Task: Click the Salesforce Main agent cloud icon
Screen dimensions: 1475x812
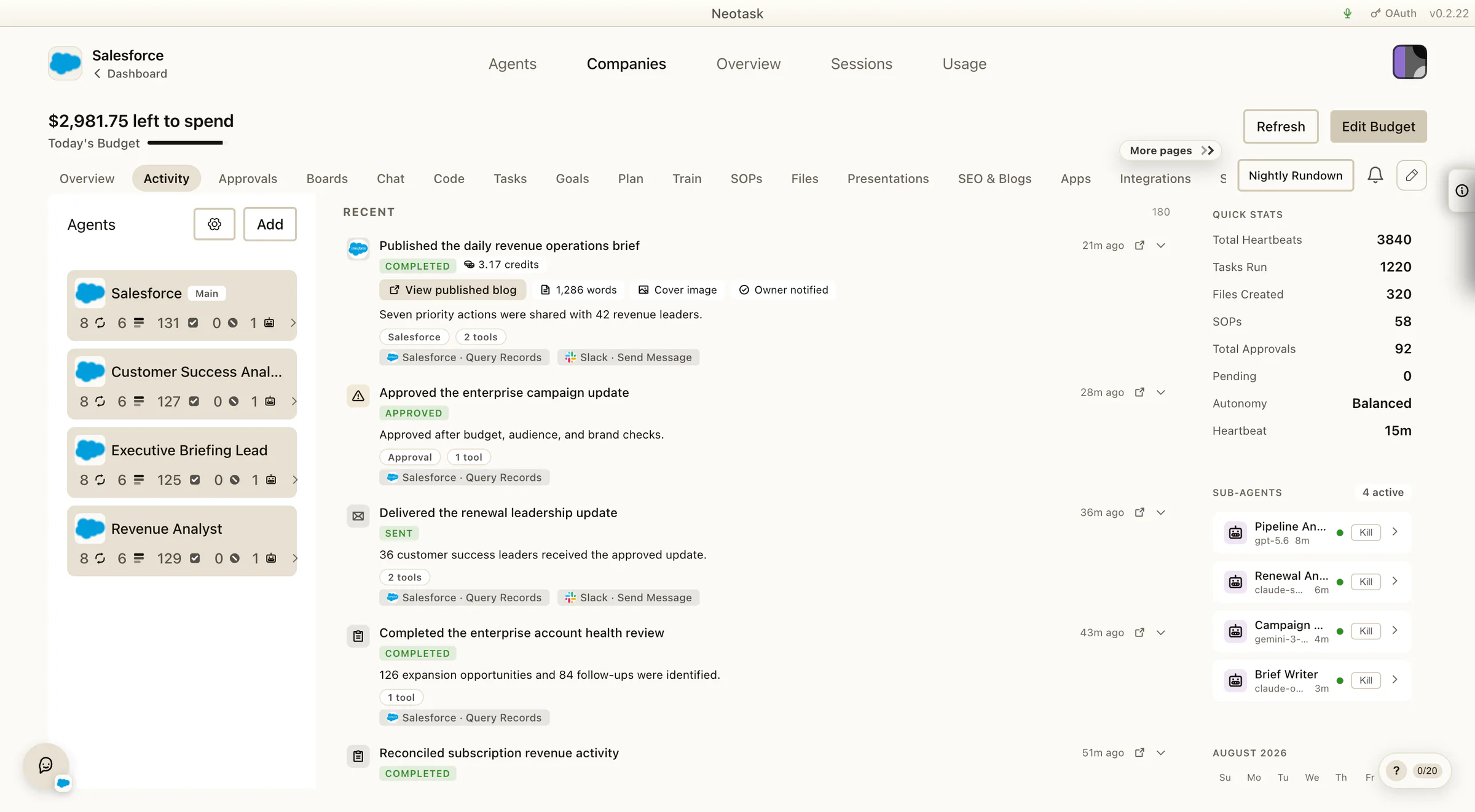Action: (x=90, y=293)
